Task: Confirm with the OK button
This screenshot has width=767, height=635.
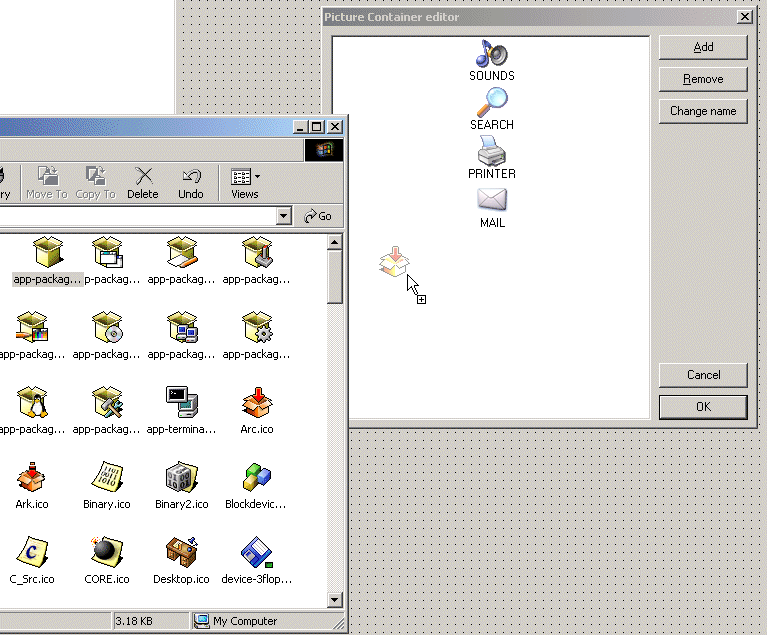Action: [x=703, y=407]
